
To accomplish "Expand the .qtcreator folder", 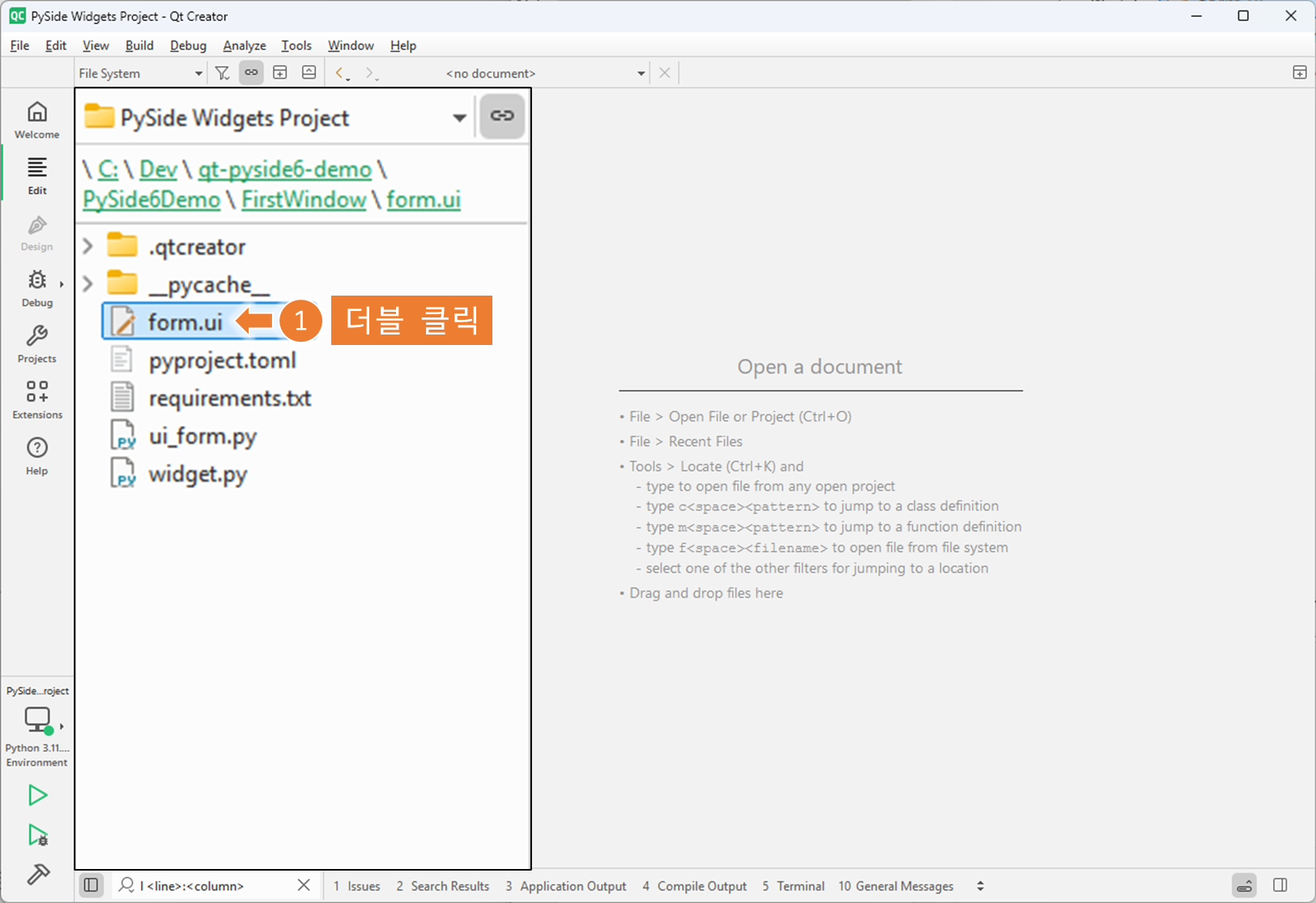I will click(x=87, y=245).
